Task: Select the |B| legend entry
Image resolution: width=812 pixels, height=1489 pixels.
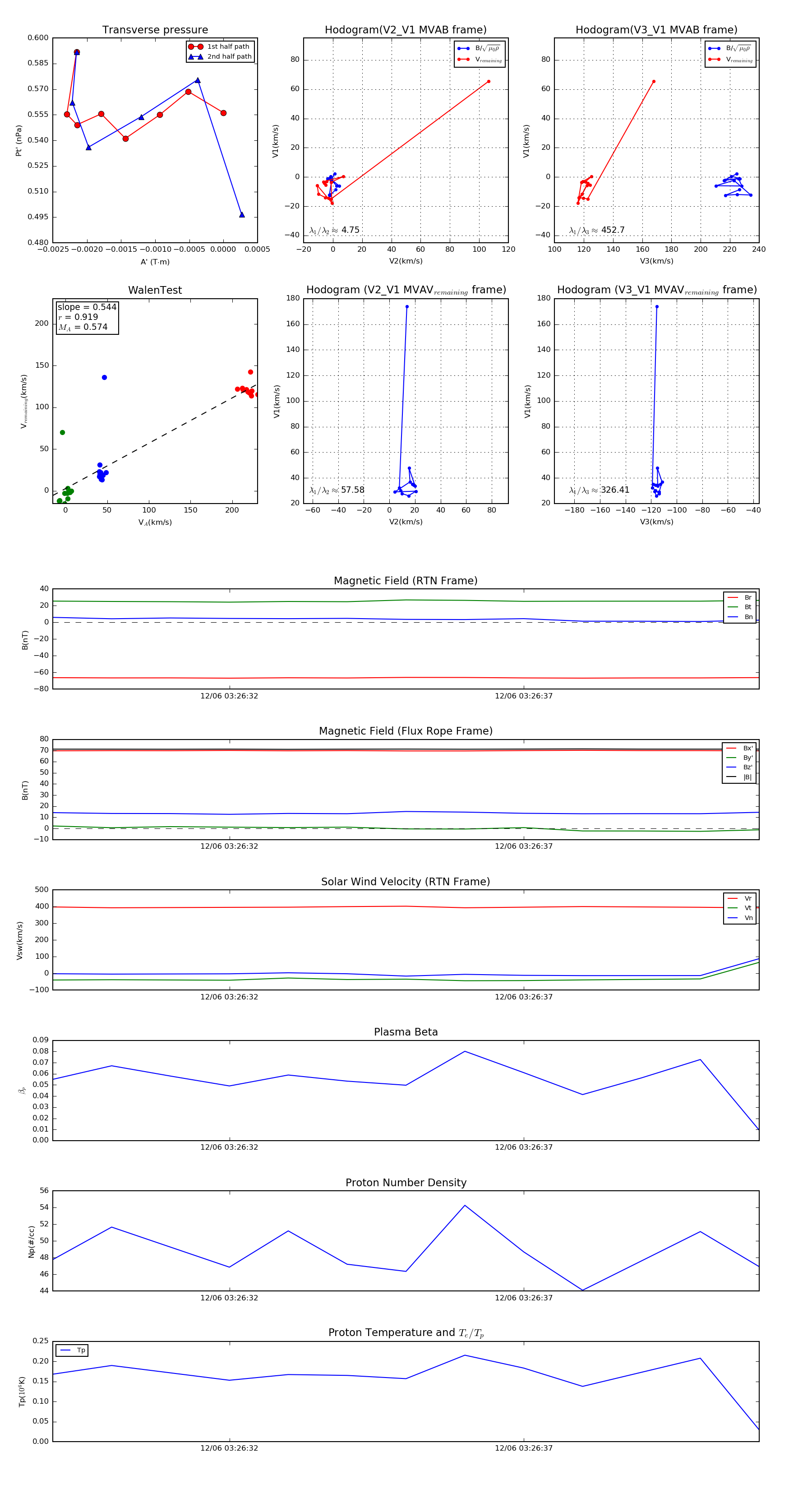Action: pos(739,777)
